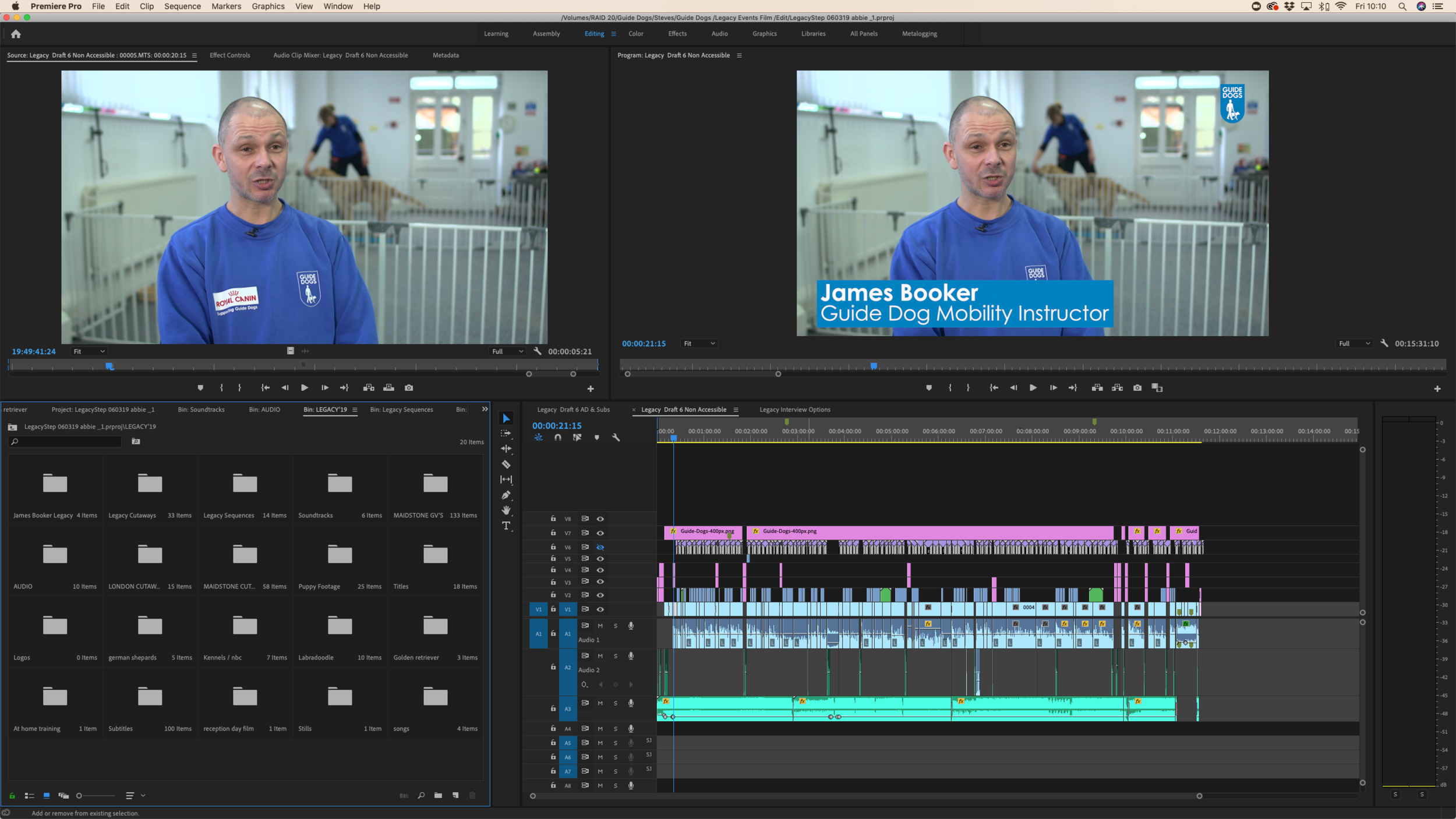
Task: Toggle Comparison View in Program monitor
Action: coord(1157,387)
